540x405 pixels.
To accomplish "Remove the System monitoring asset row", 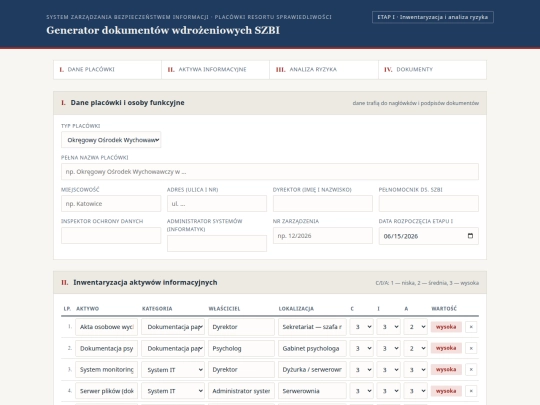I will 471,370.
